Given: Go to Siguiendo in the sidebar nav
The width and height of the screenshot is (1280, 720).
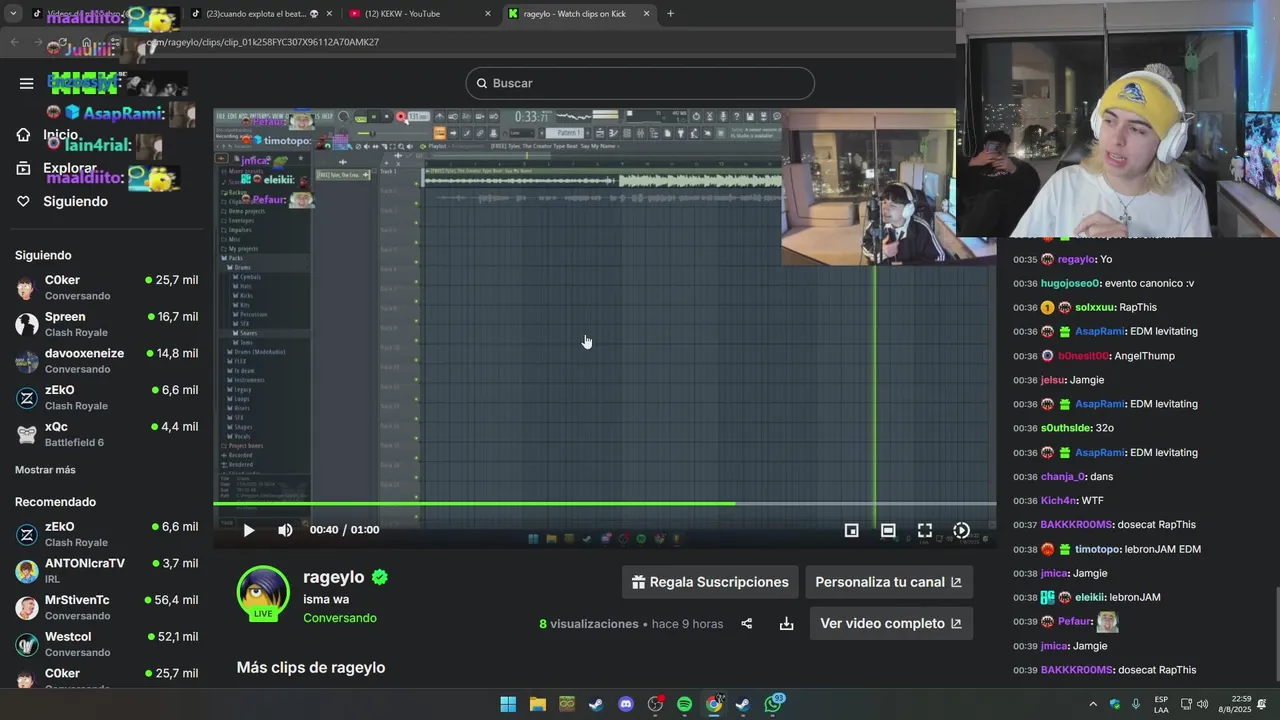Looking at the screenshot, I should (75, 201).
